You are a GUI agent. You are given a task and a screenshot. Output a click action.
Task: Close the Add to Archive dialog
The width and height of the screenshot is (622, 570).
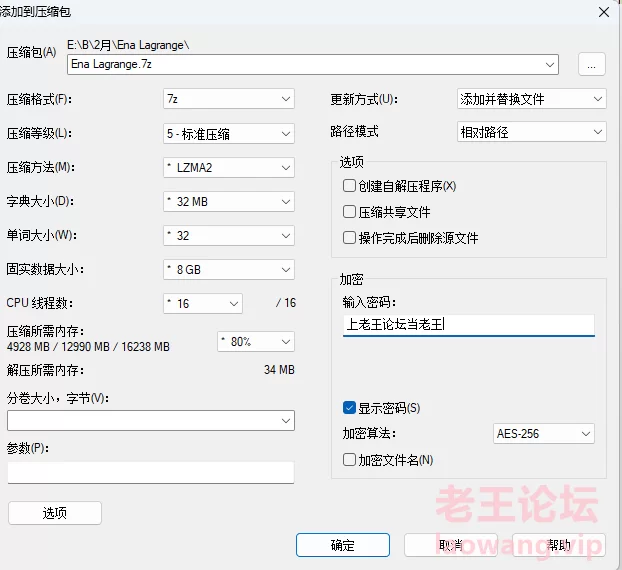pyautogui.click(x=603, y=12)
